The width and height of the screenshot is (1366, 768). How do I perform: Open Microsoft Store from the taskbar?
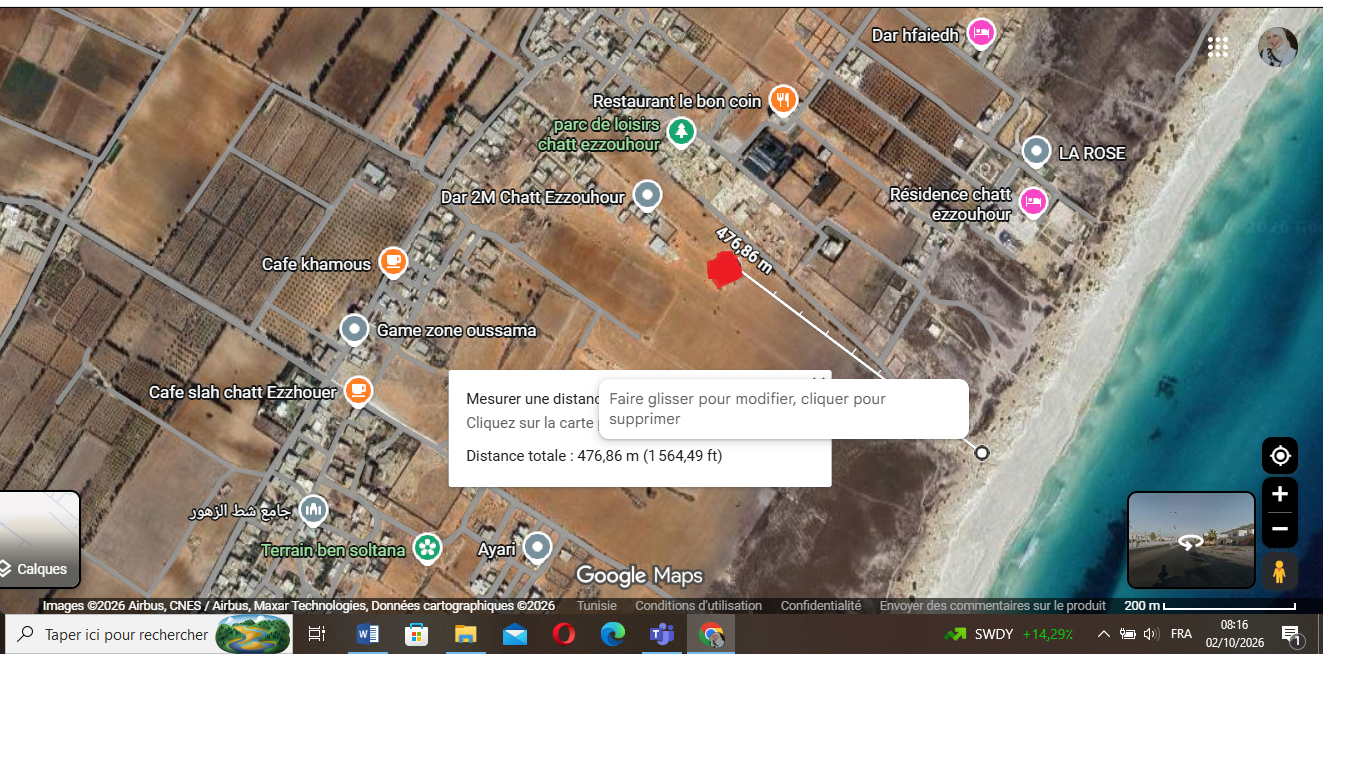417,634
